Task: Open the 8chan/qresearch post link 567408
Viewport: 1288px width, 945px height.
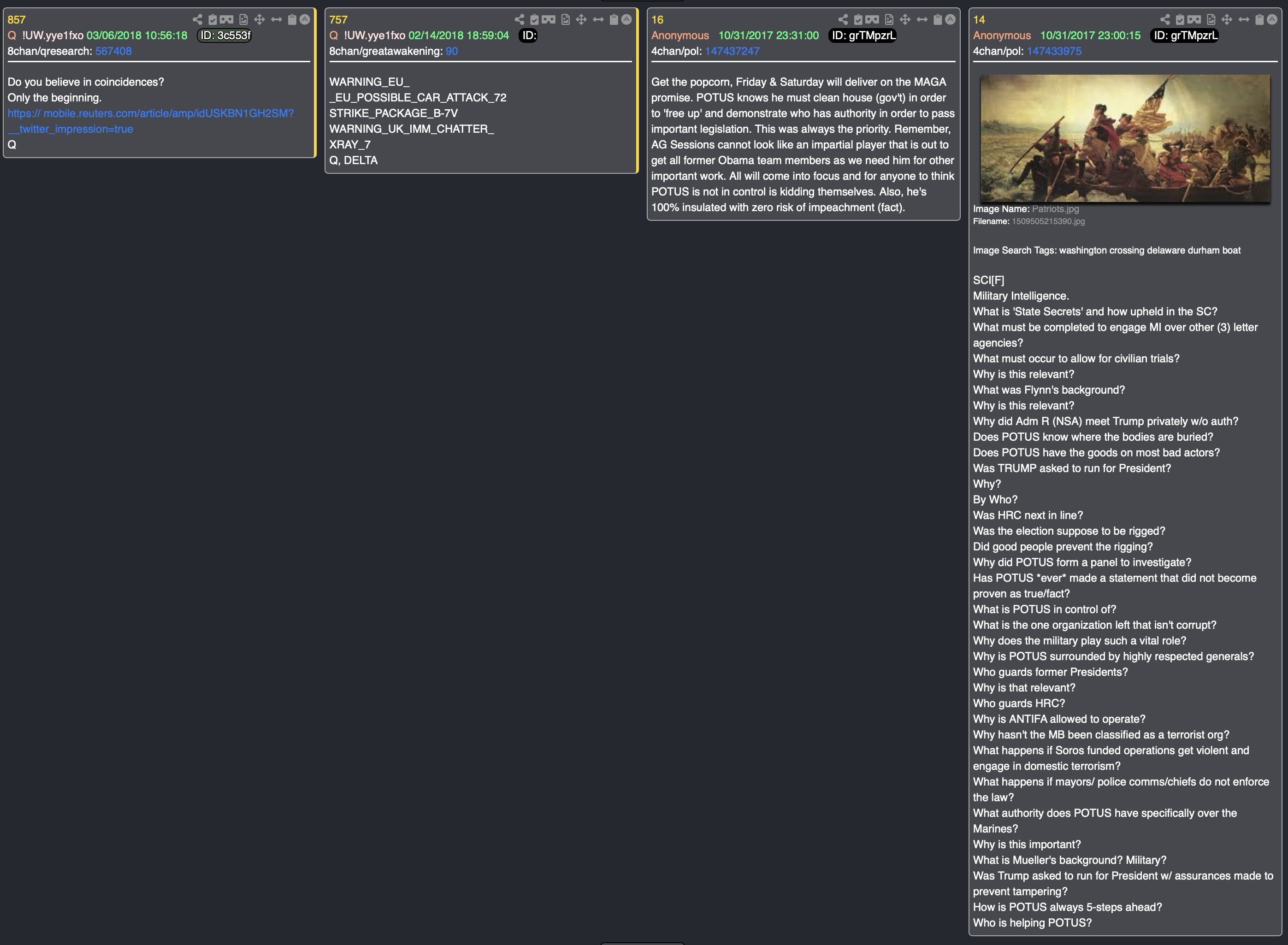Action: point(113,51)
